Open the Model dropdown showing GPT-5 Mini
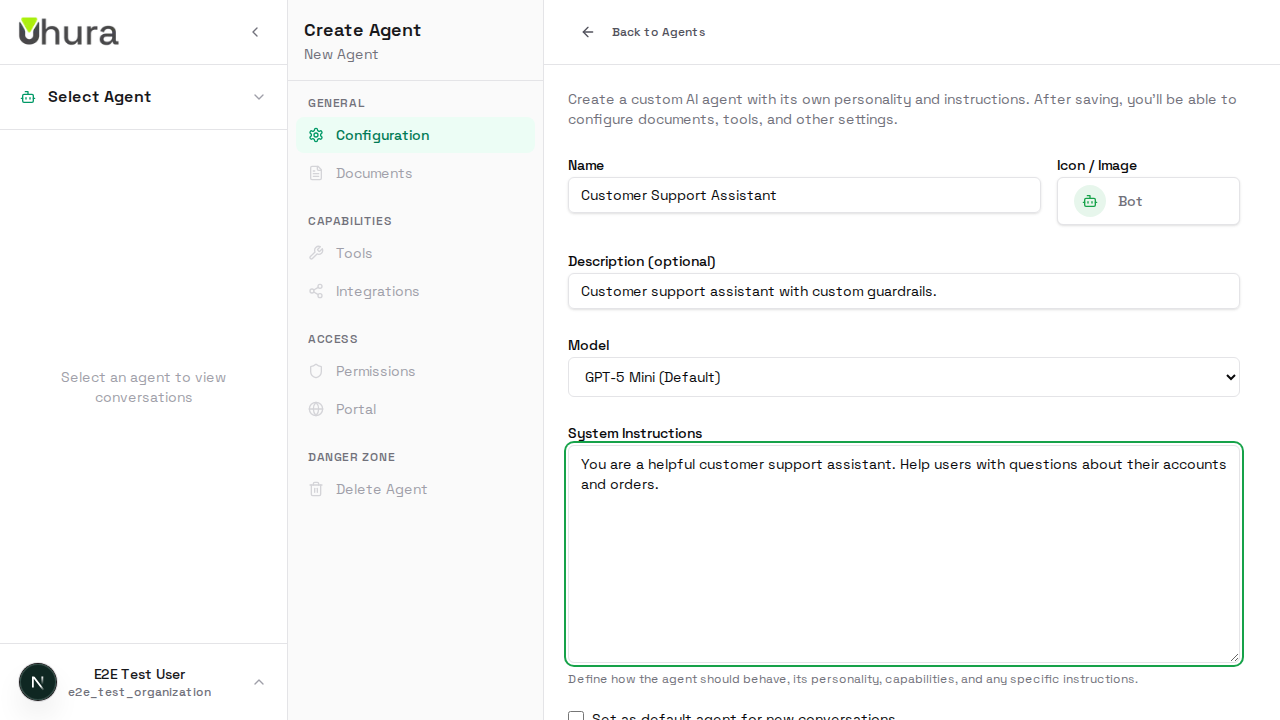Viewport: 1280px width, 720px height. (903, 377)
